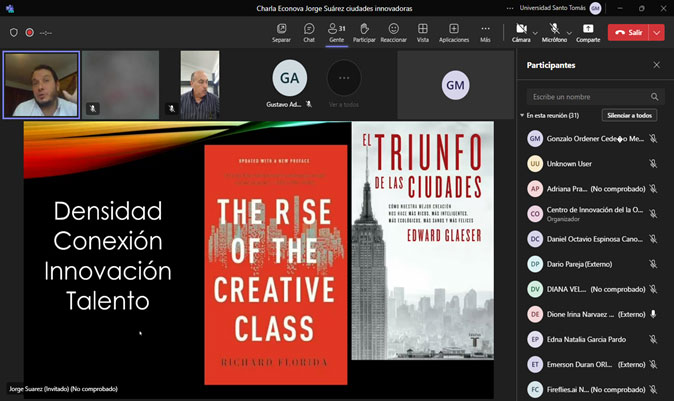Image resolution: width=674 pixels, height=401 pixels.
Task: Click the Separar pop-out icon
Action: point(281,32)
